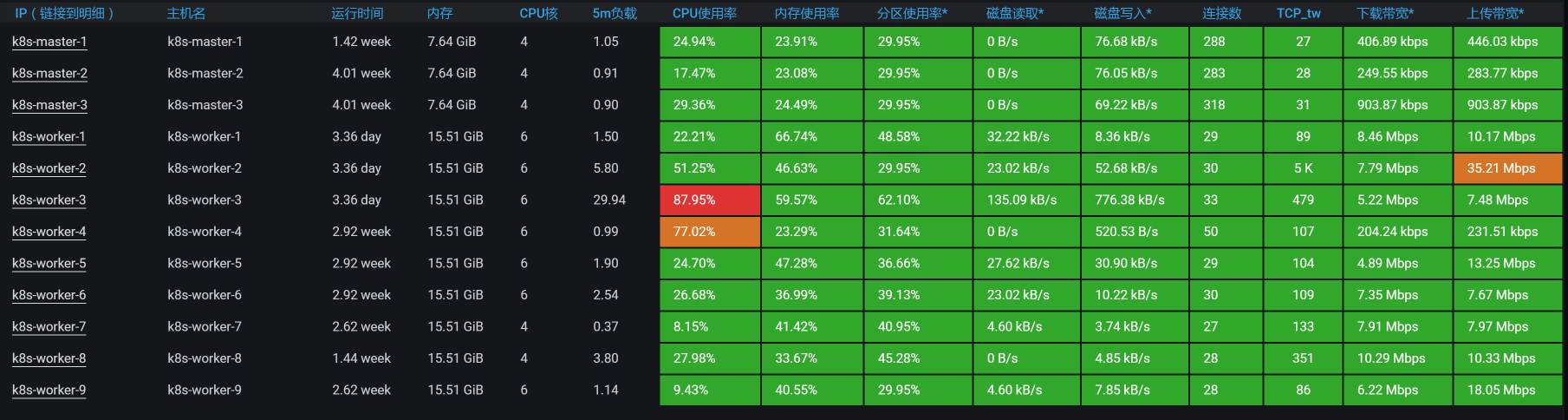Sort by the 运行时间 column header
This screenshot has width=1568, height=420.
pyautogui.click(x=357, y=13)
